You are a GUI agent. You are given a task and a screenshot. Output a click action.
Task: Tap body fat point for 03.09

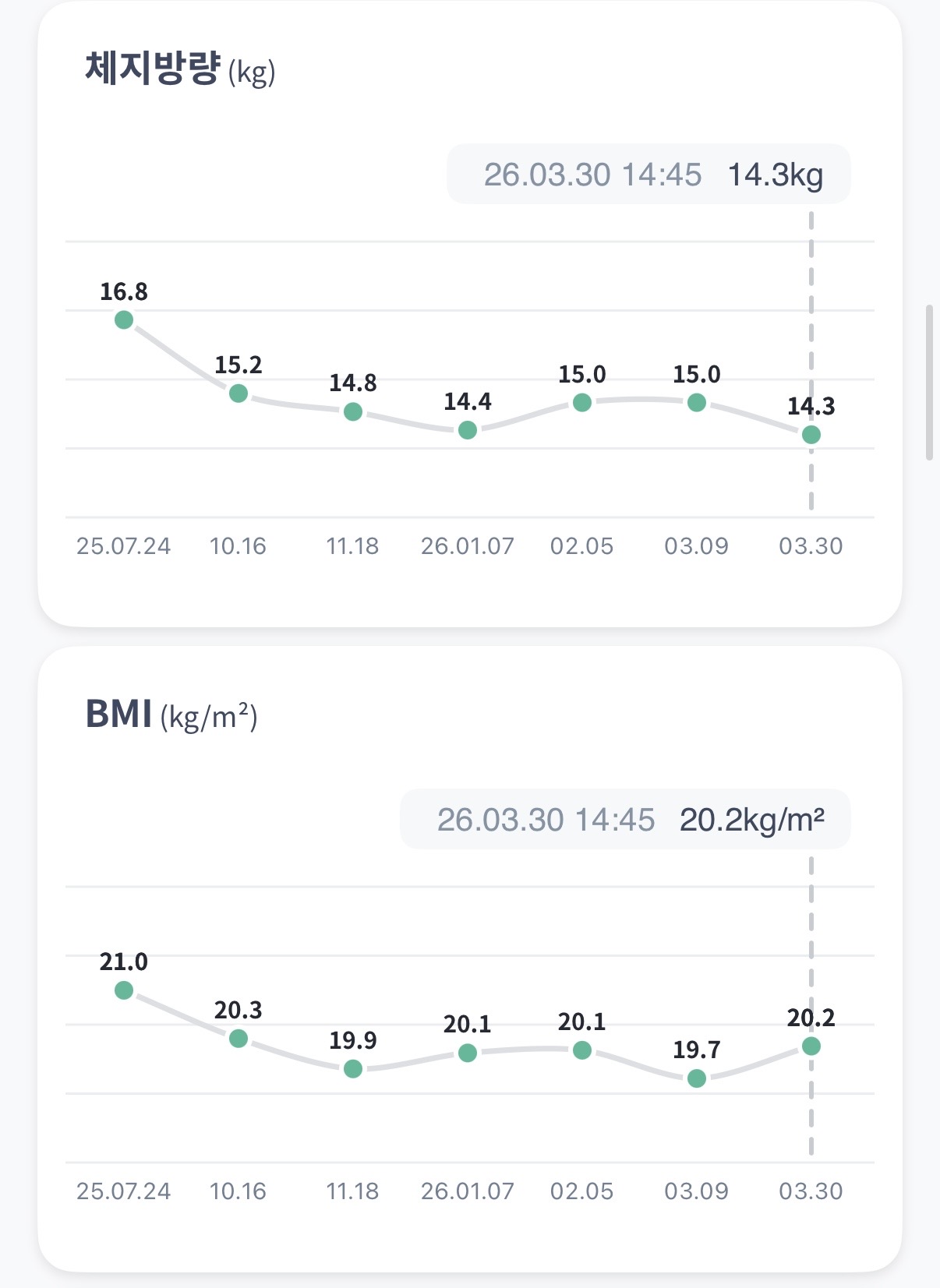[697, 403]
